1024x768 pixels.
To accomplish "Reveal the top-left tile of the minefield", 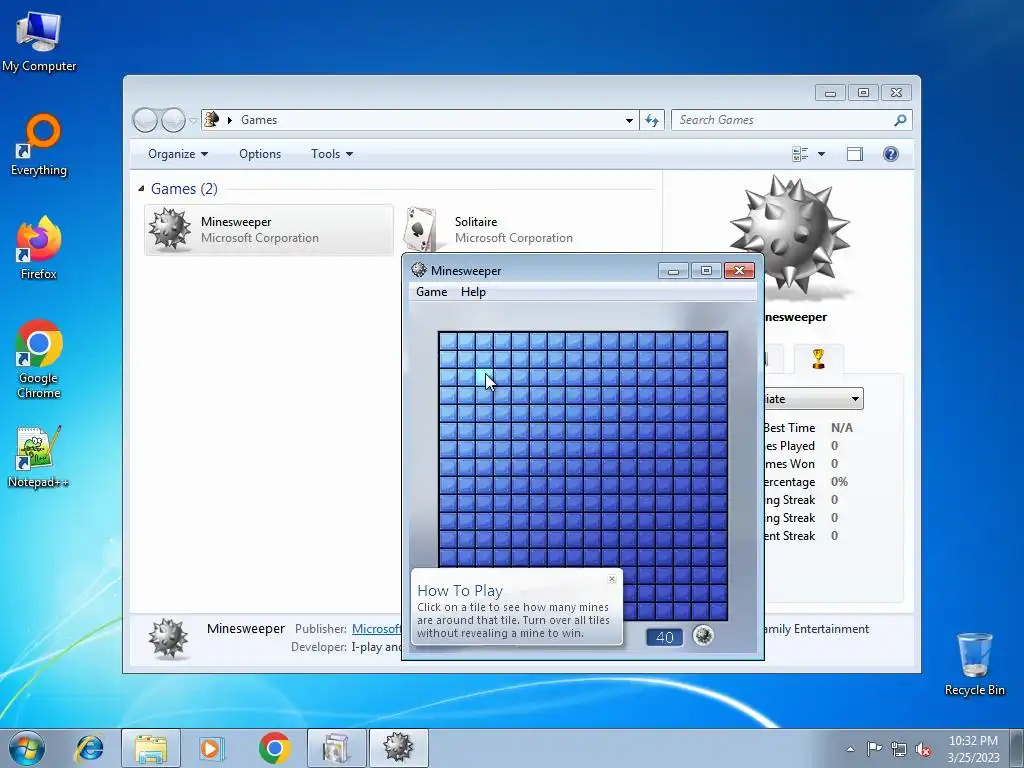I will (x=448, y=341).
